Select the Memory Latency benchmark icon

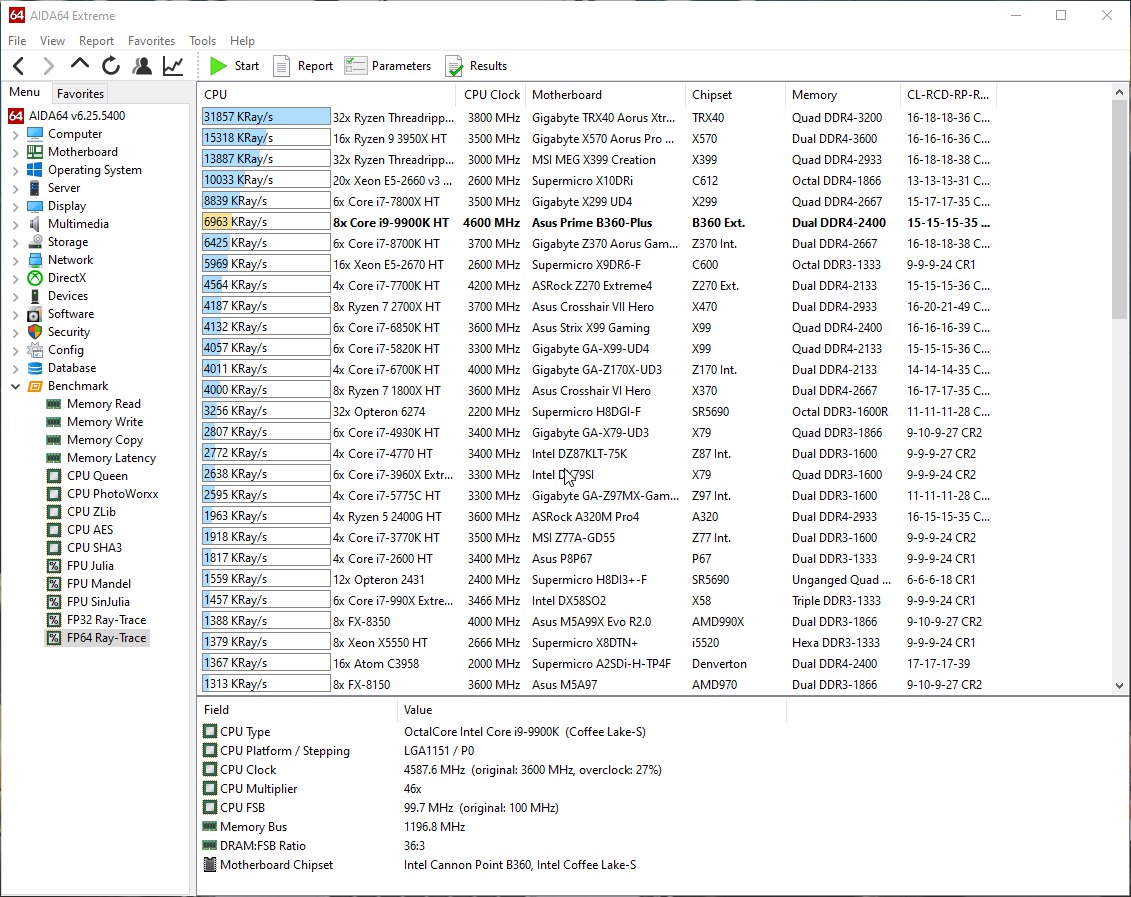click(53, 458)
